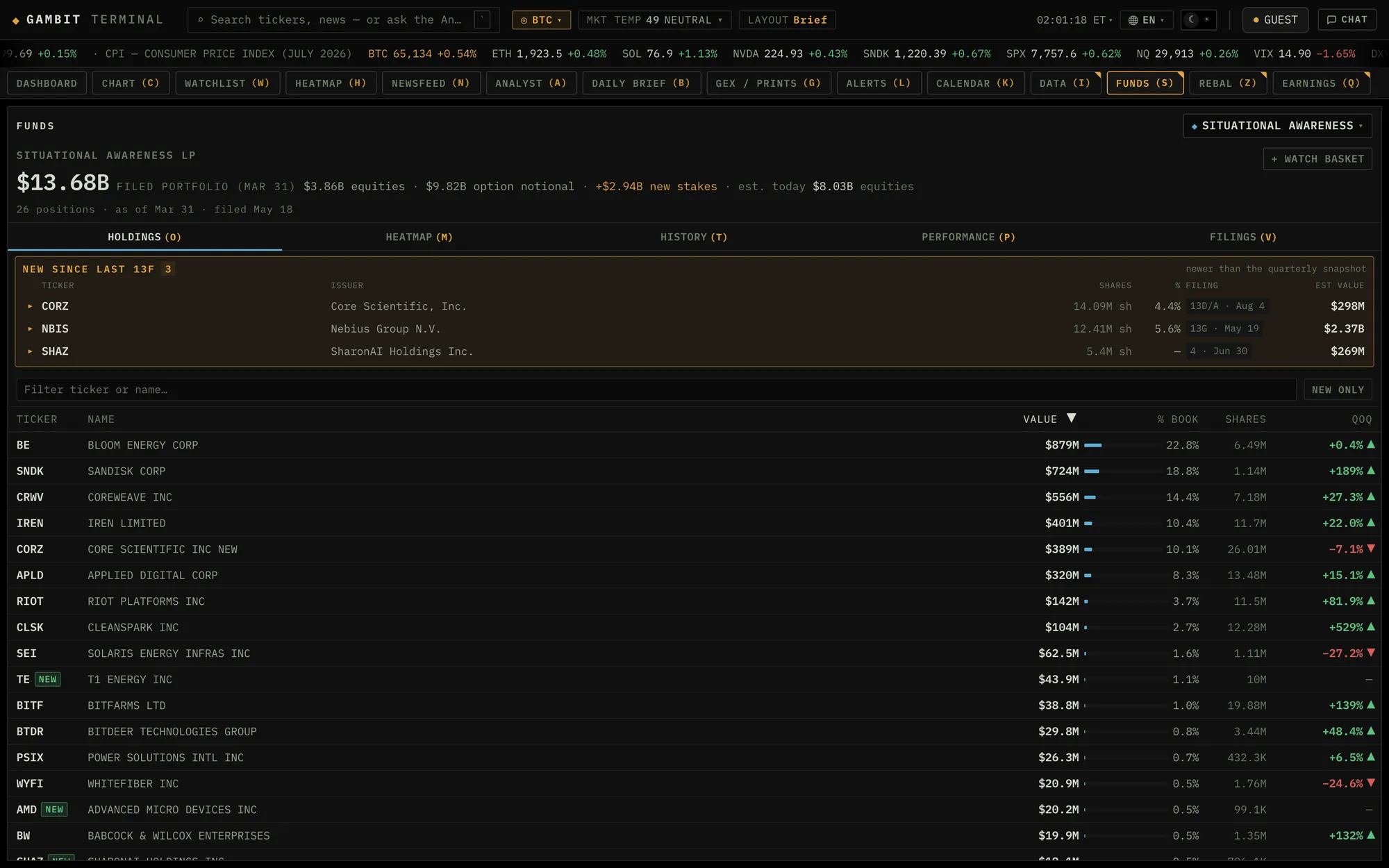Image resolution: width=1389 pixels, height=868 pixels.
Task: Click the NEW badge on AMD row
Action: pyautogui.click(x=54, y=810)
